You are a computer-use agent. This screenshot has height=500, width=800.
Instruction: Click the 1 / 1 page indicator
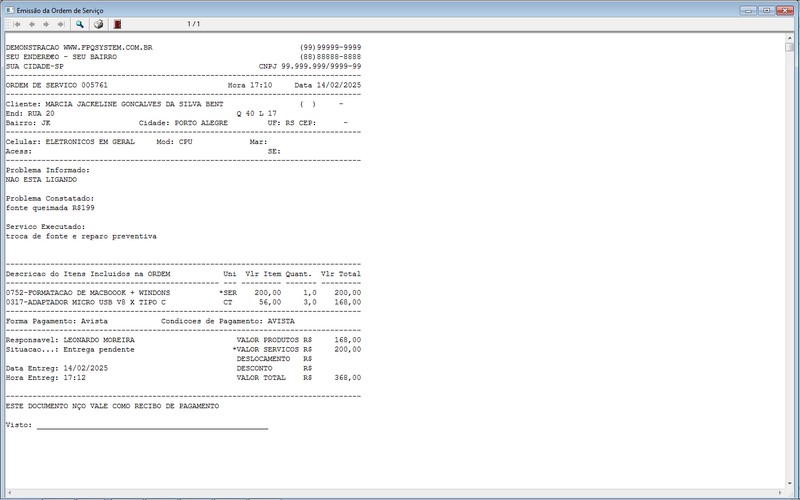[193, 23]
